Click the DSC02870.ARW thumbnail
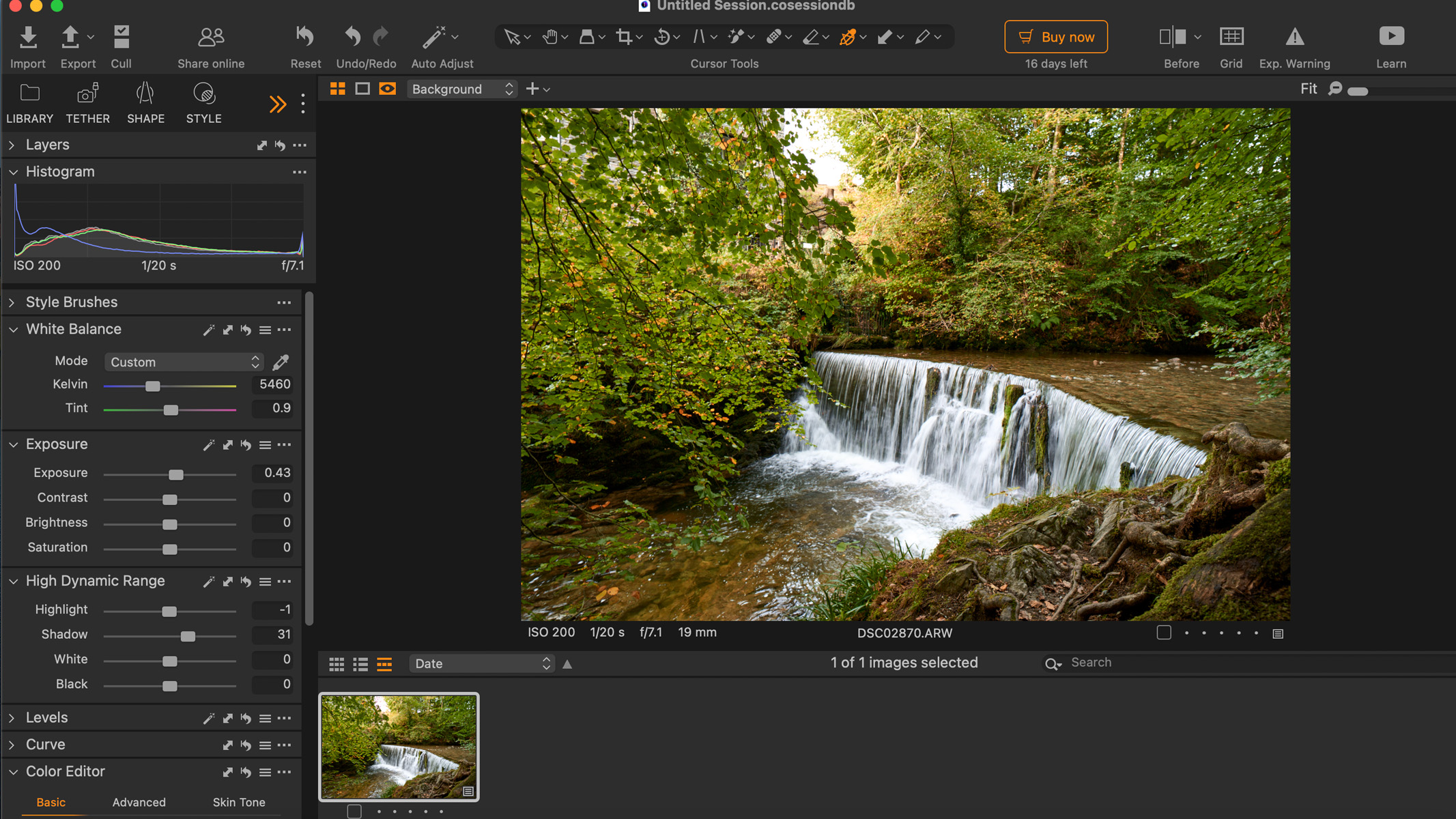 [x=399, y=748]
